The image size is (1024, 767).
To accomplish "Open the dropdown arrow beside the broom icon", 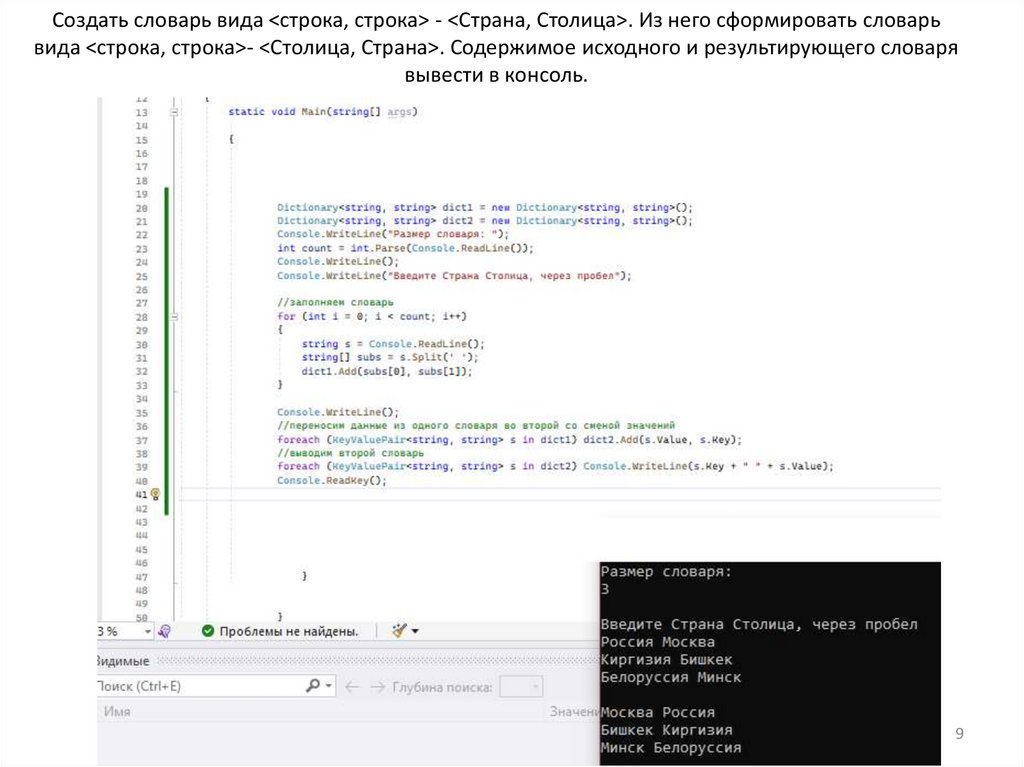I will [415, 631].
